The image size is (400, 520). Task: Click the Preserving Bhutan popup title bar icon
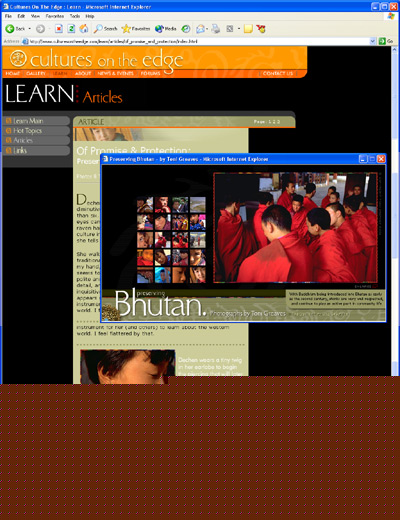tap(106, 159)
